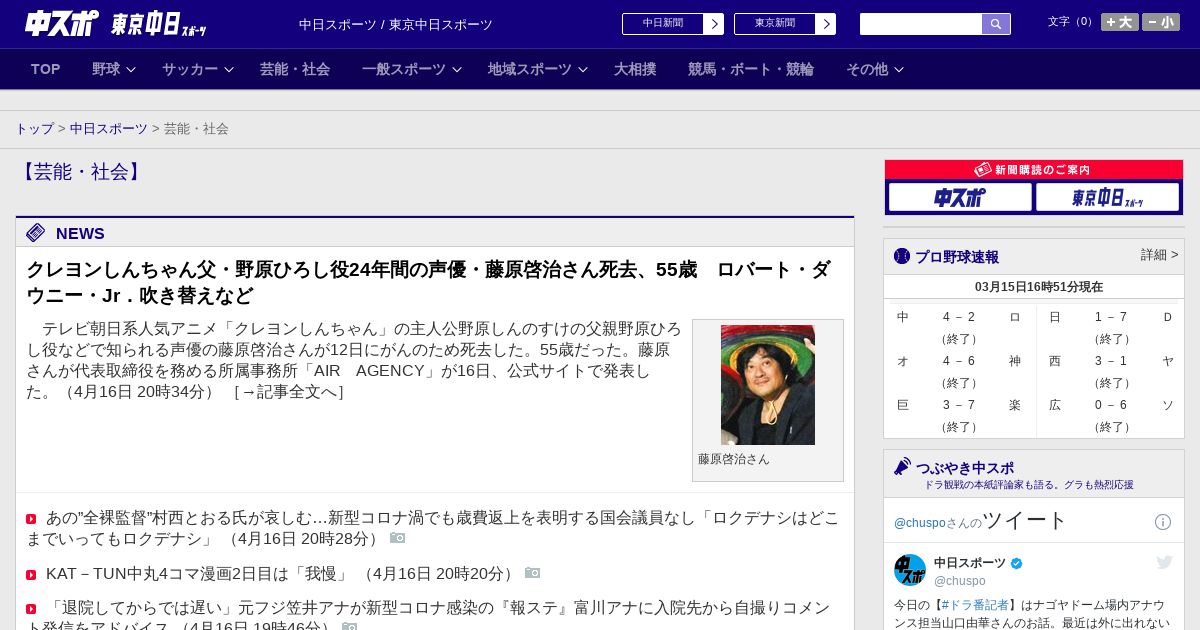This screenshot has width=1200, height=630.
Task: Expand the 一般スポーツ menu
Action: click(x=412, y=69)
